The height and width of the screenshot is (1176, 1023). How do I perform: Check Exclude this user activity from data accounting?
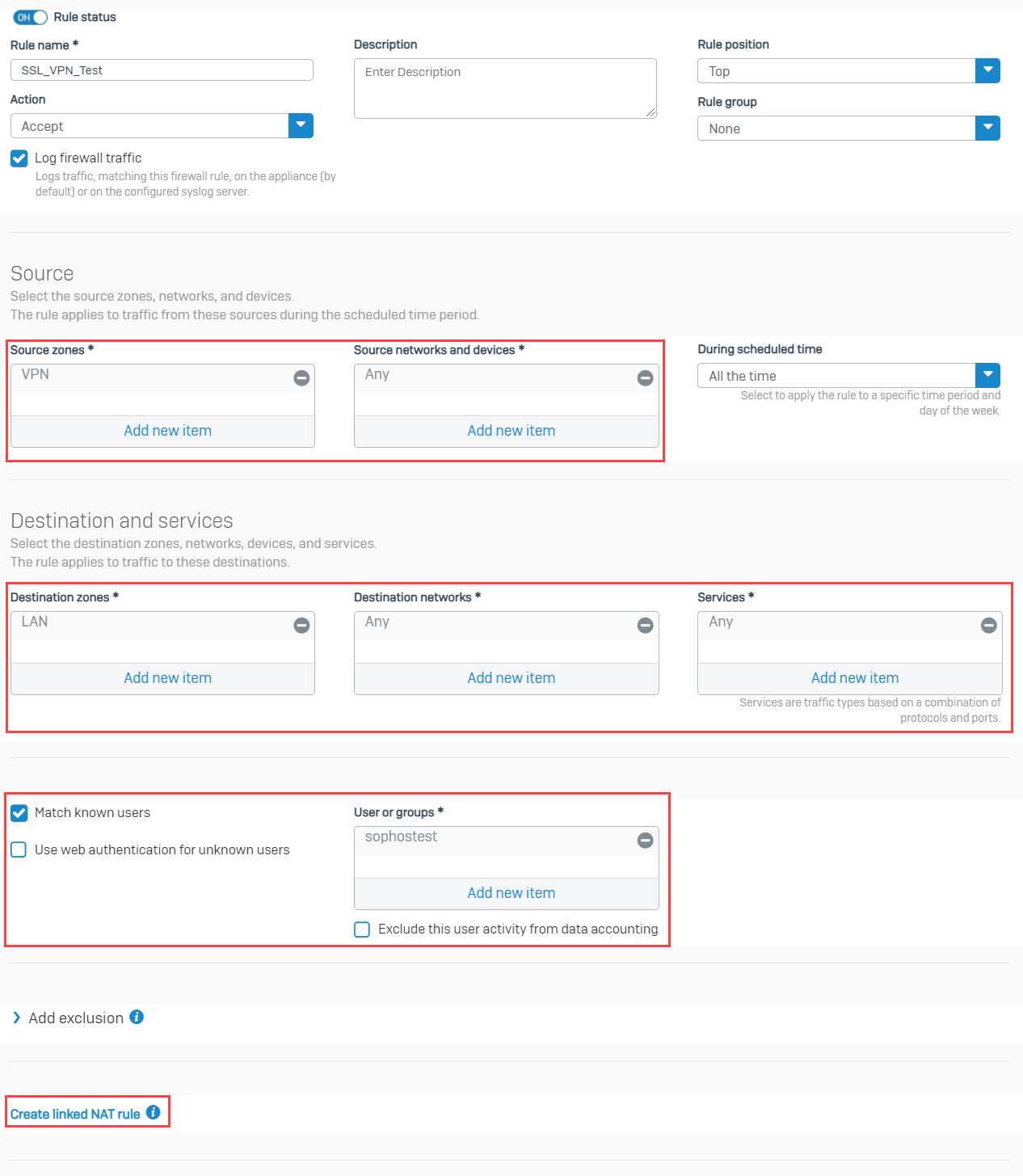click(x=361, y=929)
